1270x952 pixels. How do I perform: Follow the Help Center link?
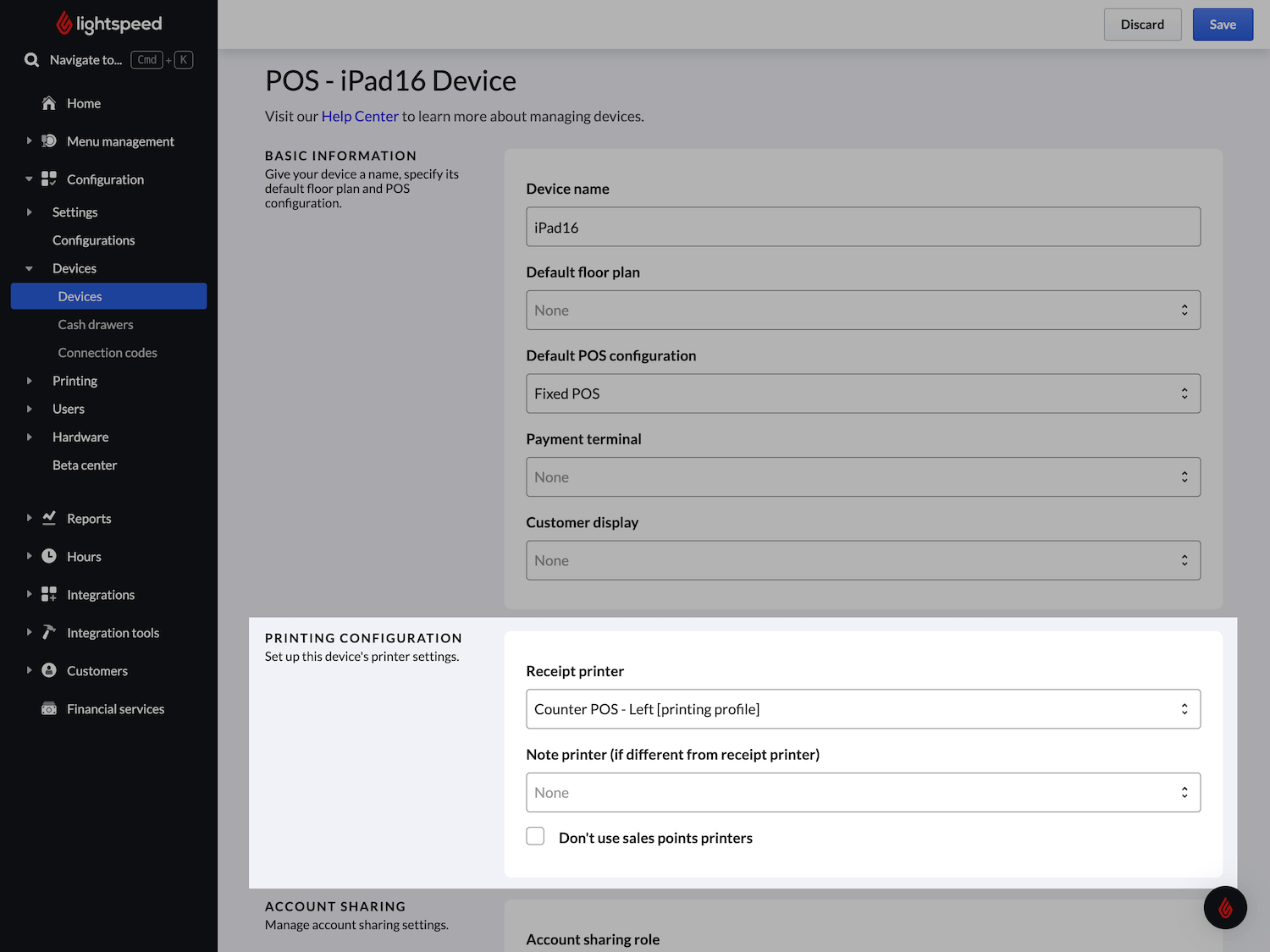[x=360, y=117]
